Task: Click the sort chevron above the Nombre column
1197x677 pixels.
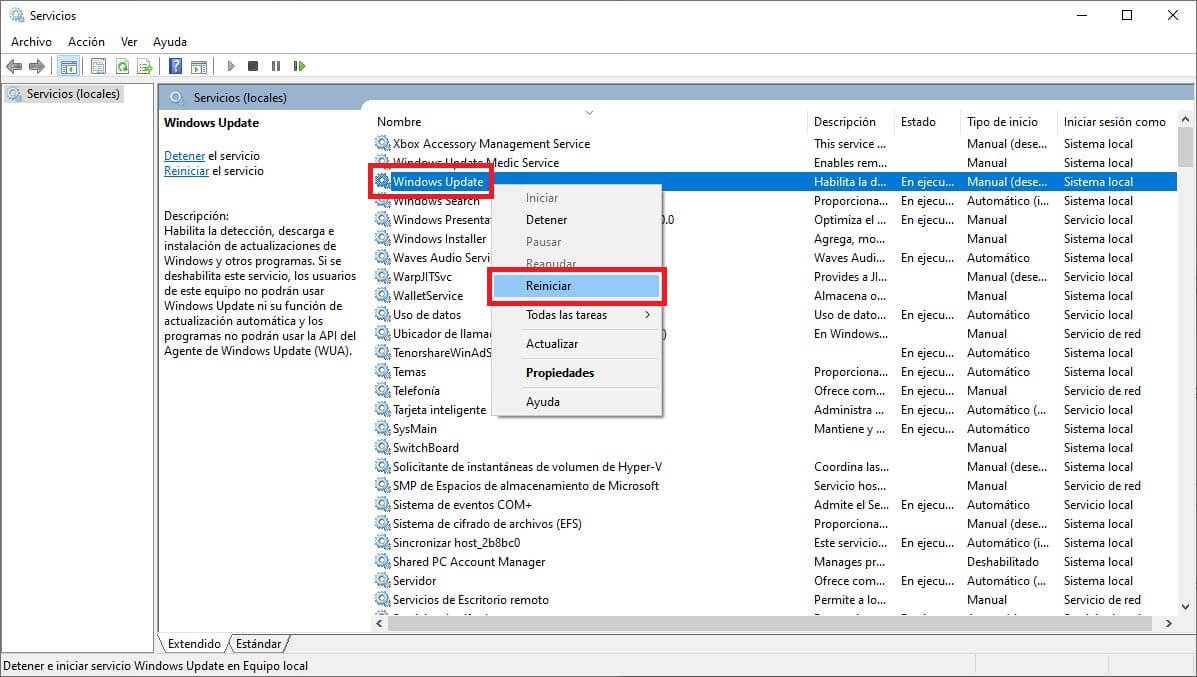Action: [x=589, y=112]
